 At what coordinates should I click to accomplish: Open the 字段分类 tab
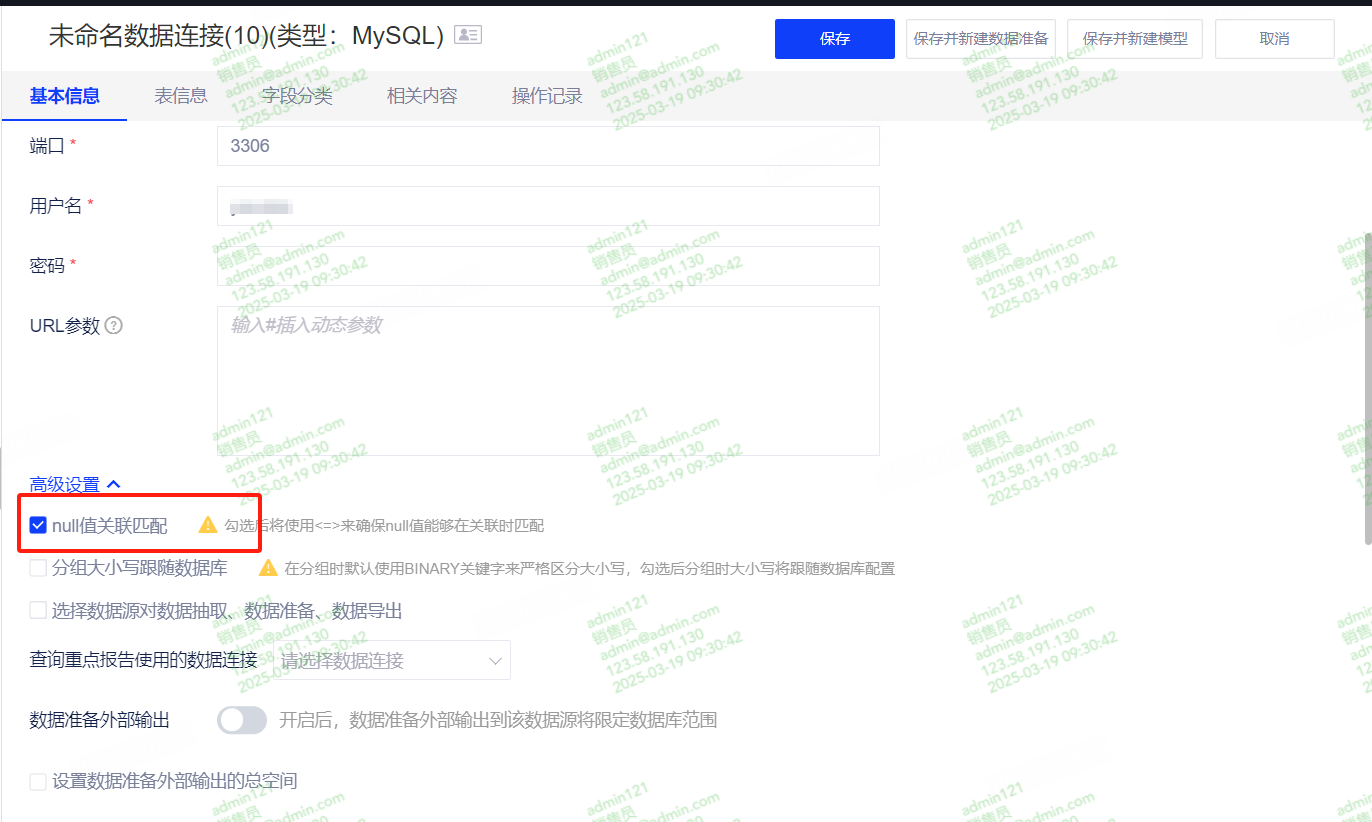coord(297,96)
